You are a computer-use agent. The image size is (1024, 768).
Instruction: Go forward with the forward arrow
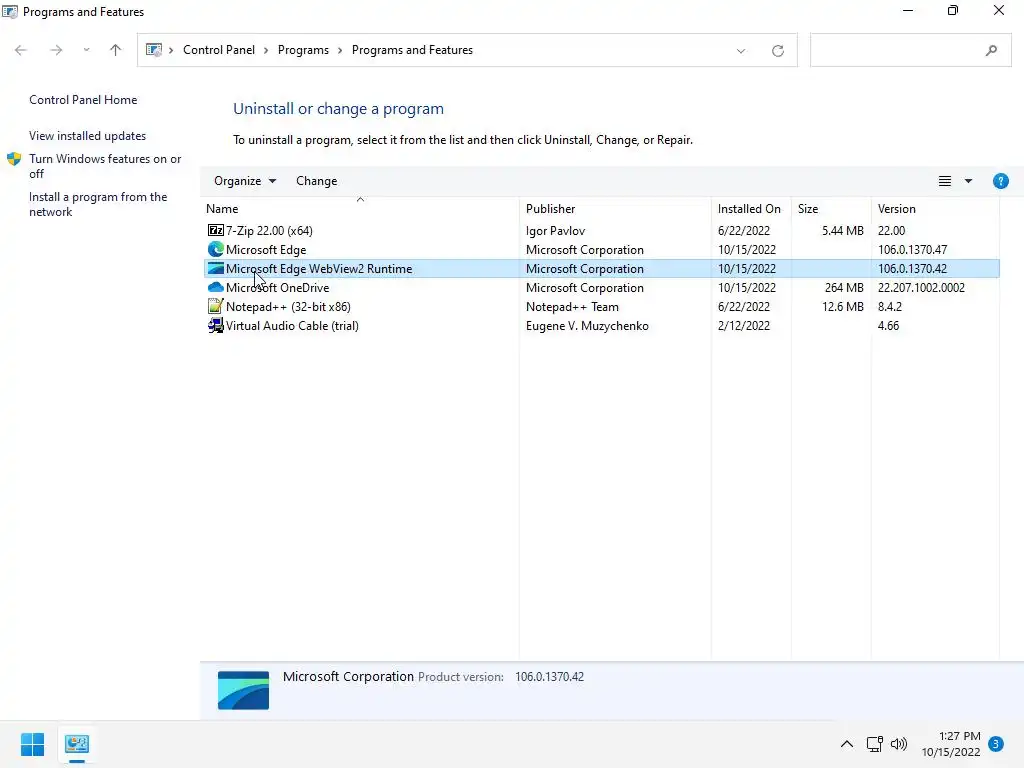click(56, 50)
